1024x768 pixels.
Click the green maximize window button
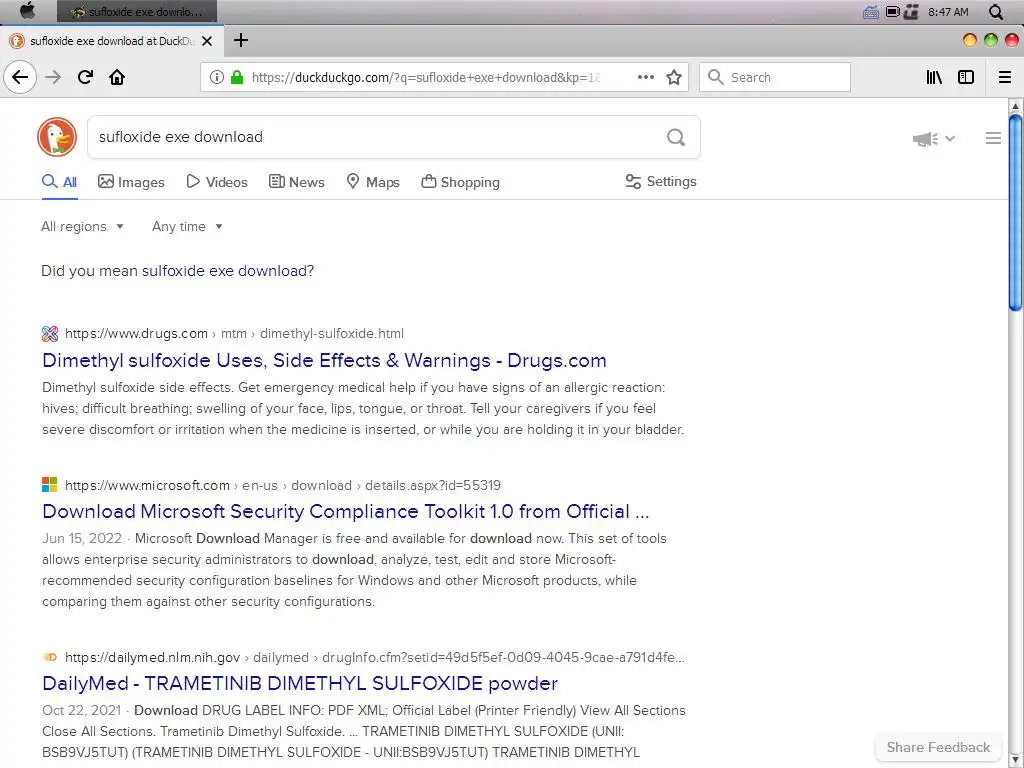point(991,40)
